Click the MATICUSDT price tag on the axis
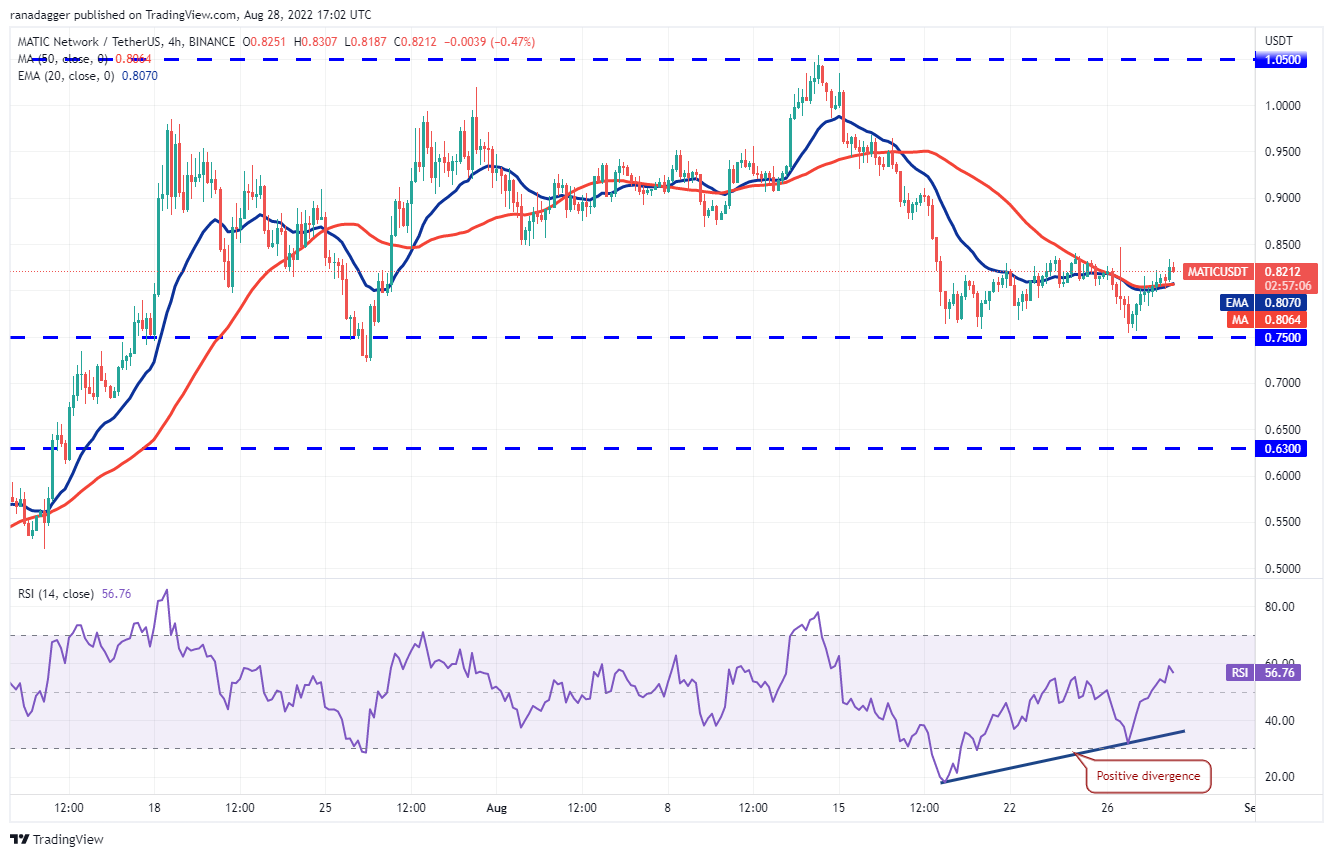This screenshot has height=857, width=1333. click(1218, 271)
